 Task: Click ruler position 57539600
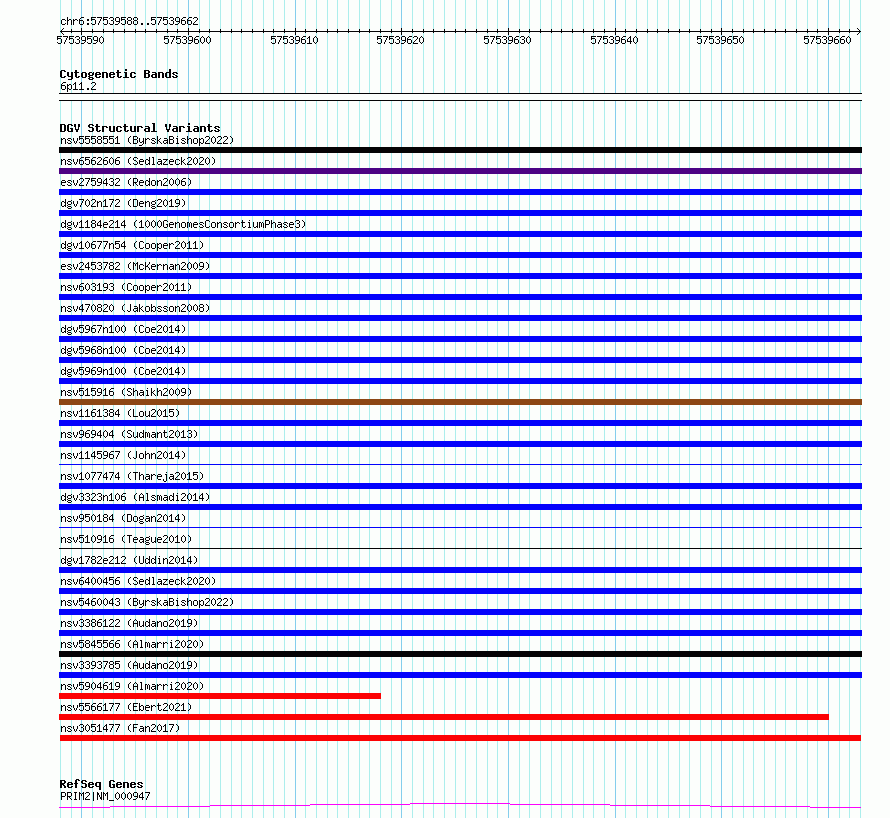pos(187,40)
